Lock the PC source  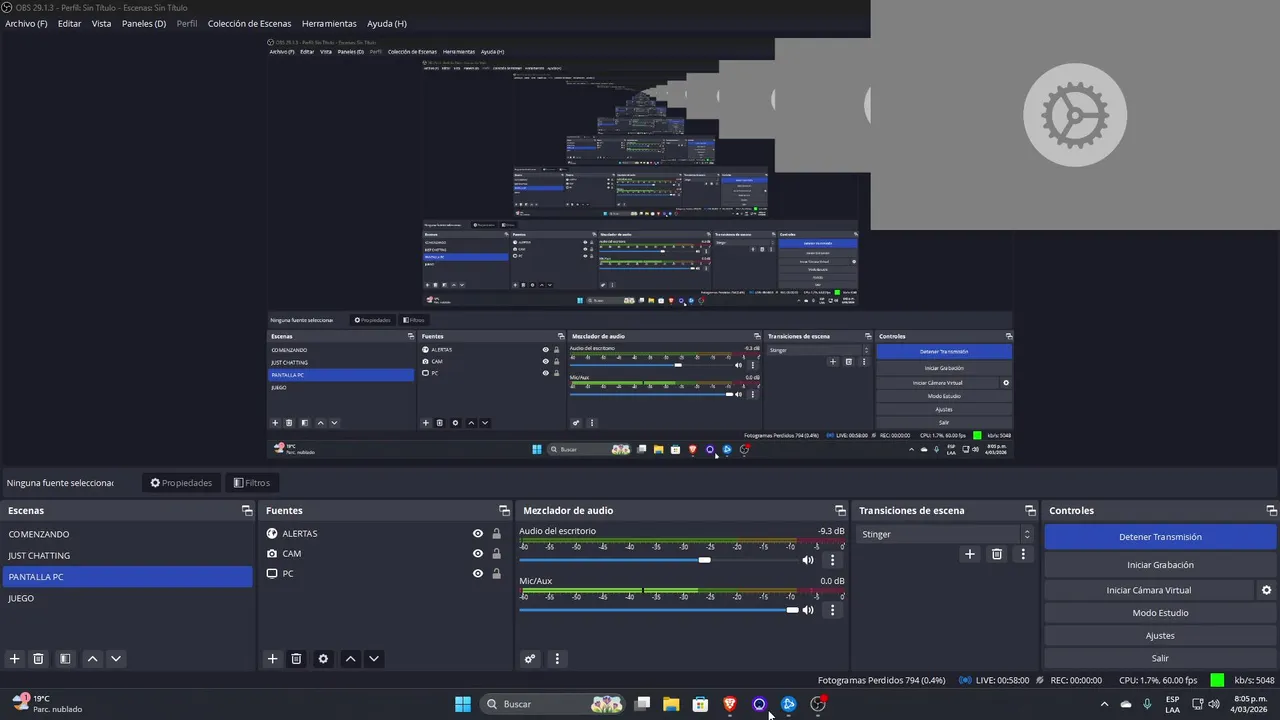click(496, 574)
